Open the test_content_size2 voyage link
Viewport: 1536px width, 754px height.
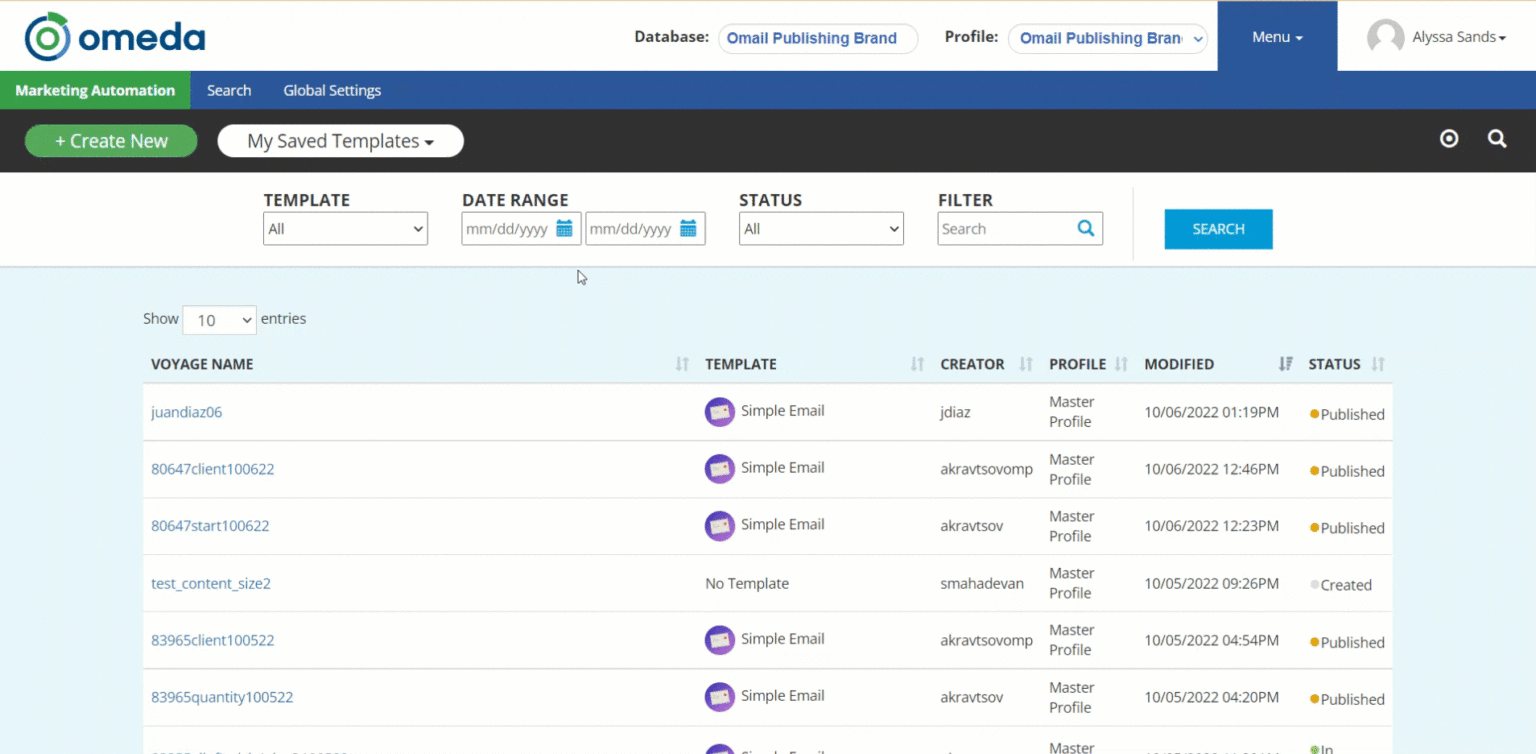tap(211, 584)
